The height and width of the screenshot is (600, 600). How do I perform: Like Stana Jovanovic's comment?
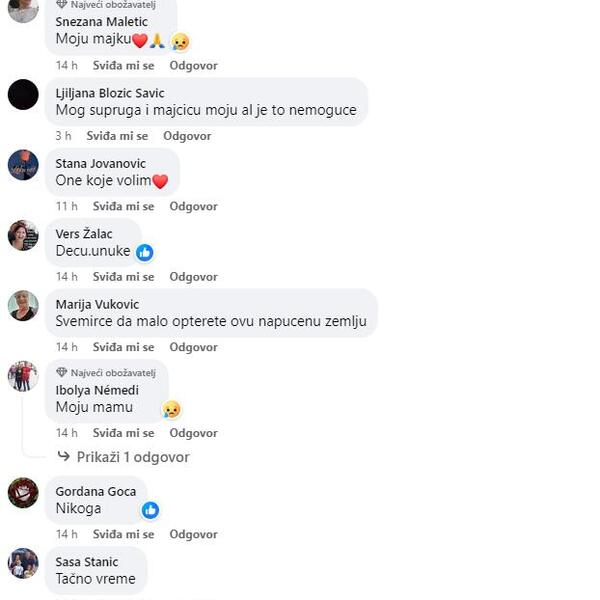(123, 206)
